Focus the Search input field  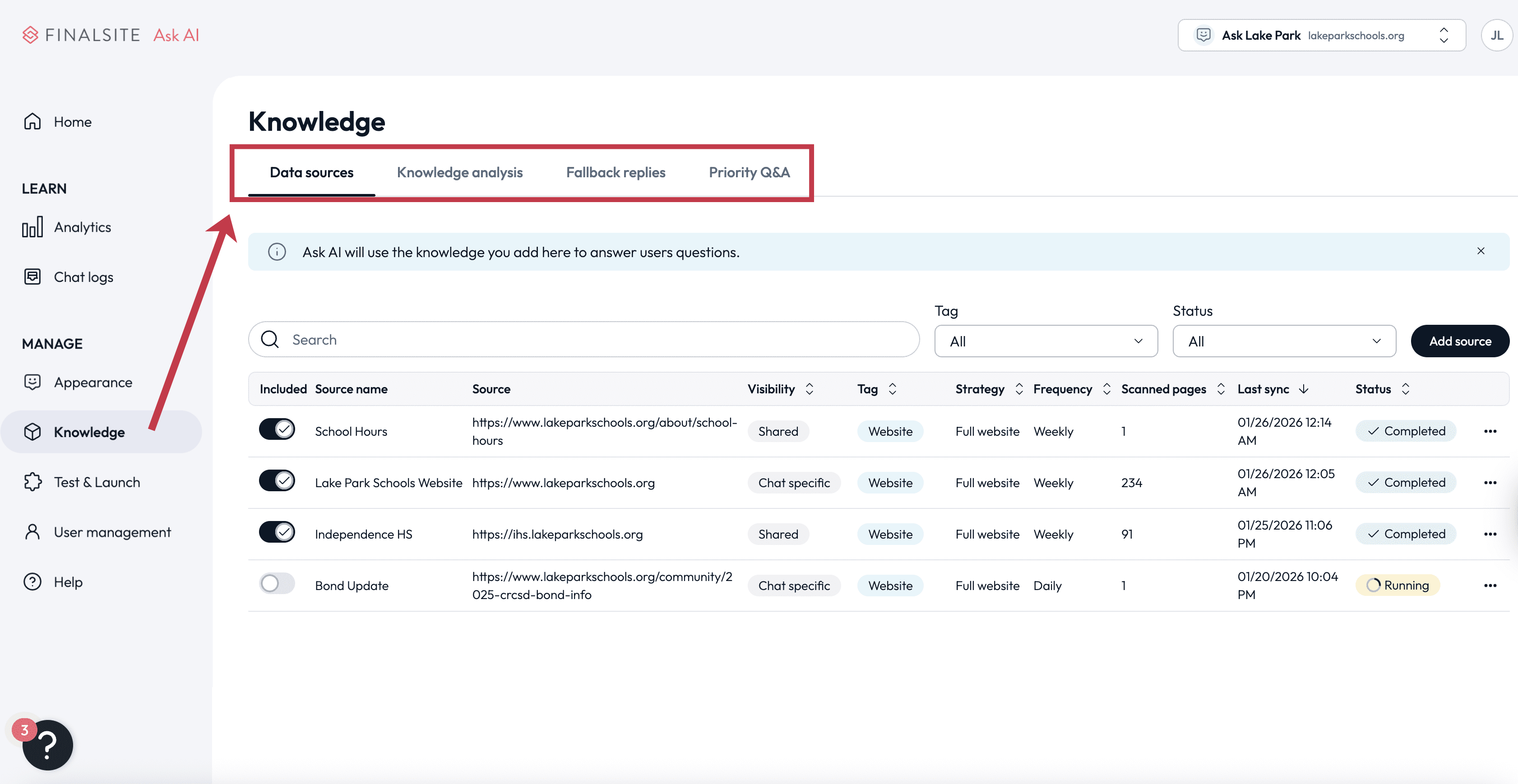coord(584,339)
